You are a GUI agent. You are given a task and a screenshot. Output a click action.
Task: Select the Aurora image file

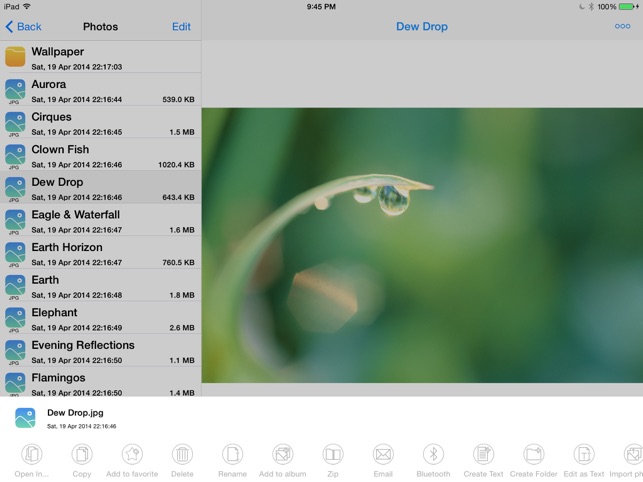(x=100, y=91)
